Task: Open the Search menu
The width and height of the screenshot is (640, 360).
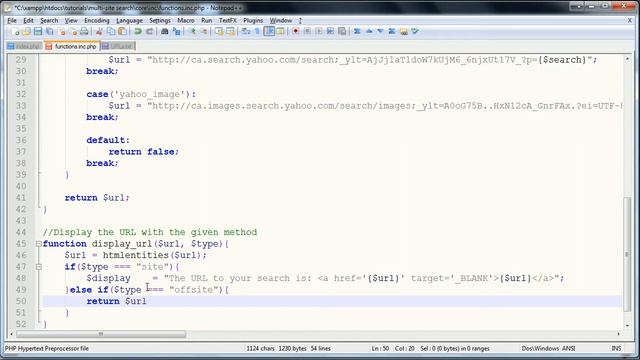Action: (49, 20)
